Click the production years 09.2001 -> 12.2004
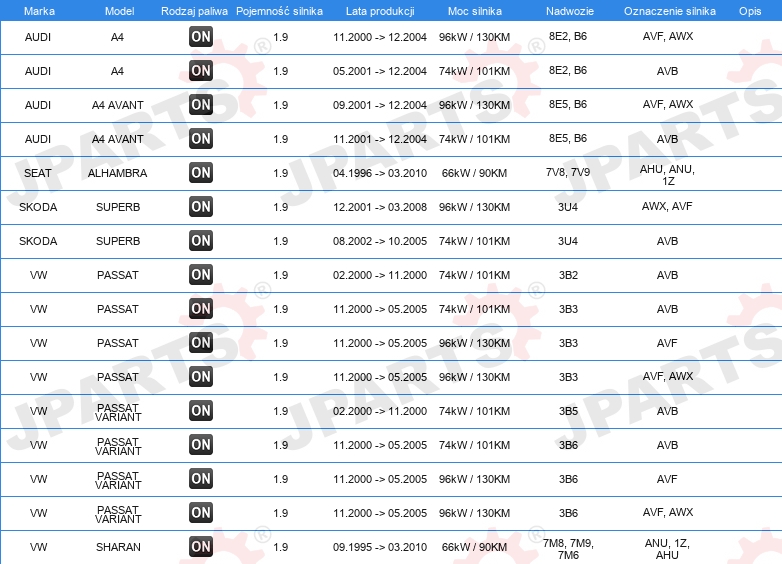The image size is (782, 564). [380, 105]
